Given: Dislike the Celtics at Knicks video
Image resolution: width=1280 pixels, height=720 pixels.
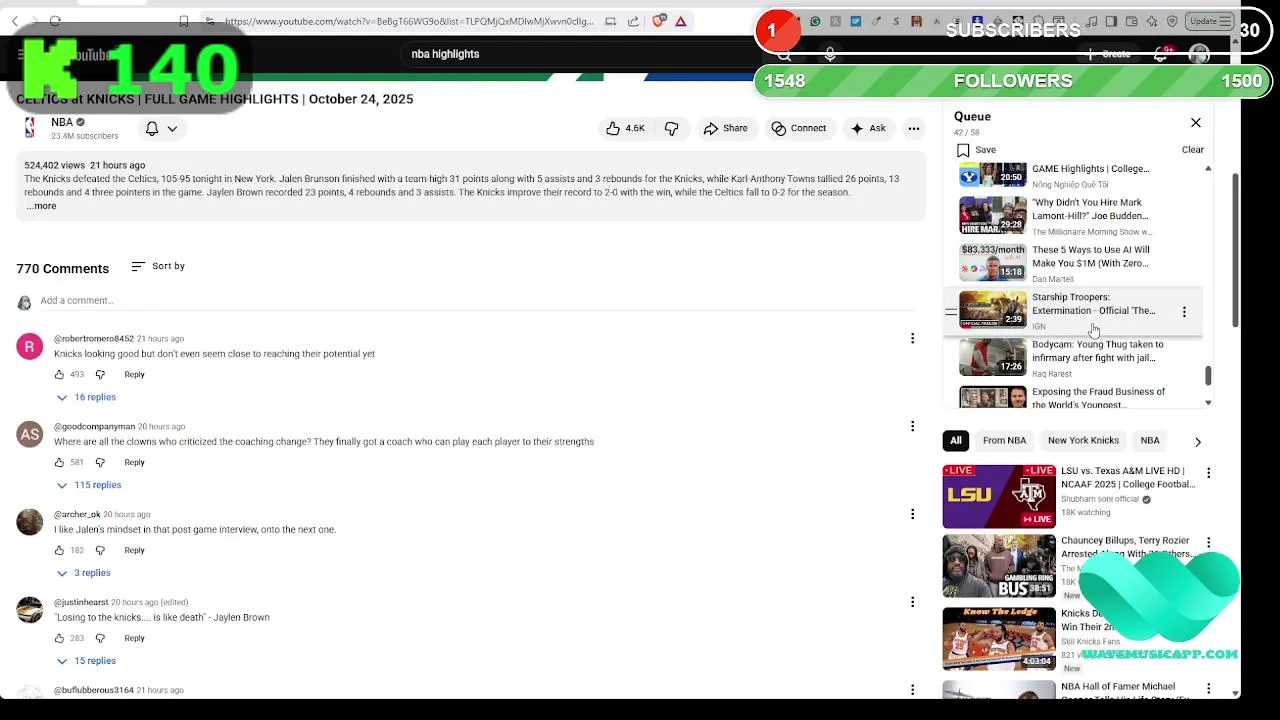Looking at the screenshot, I should point(672,128).
